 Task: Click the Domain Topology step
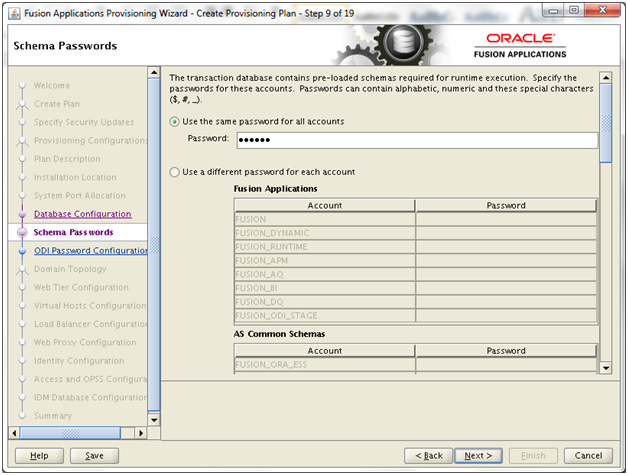[70, 269]
